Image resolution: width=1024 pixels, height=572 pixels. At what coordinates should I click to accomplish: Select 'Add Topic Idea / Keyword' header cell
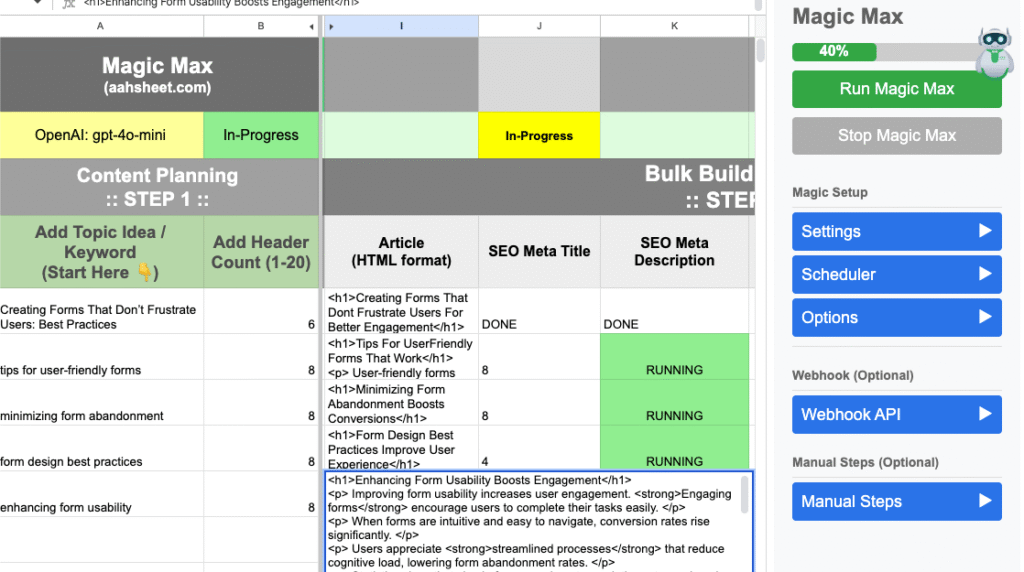click(101, 252)
